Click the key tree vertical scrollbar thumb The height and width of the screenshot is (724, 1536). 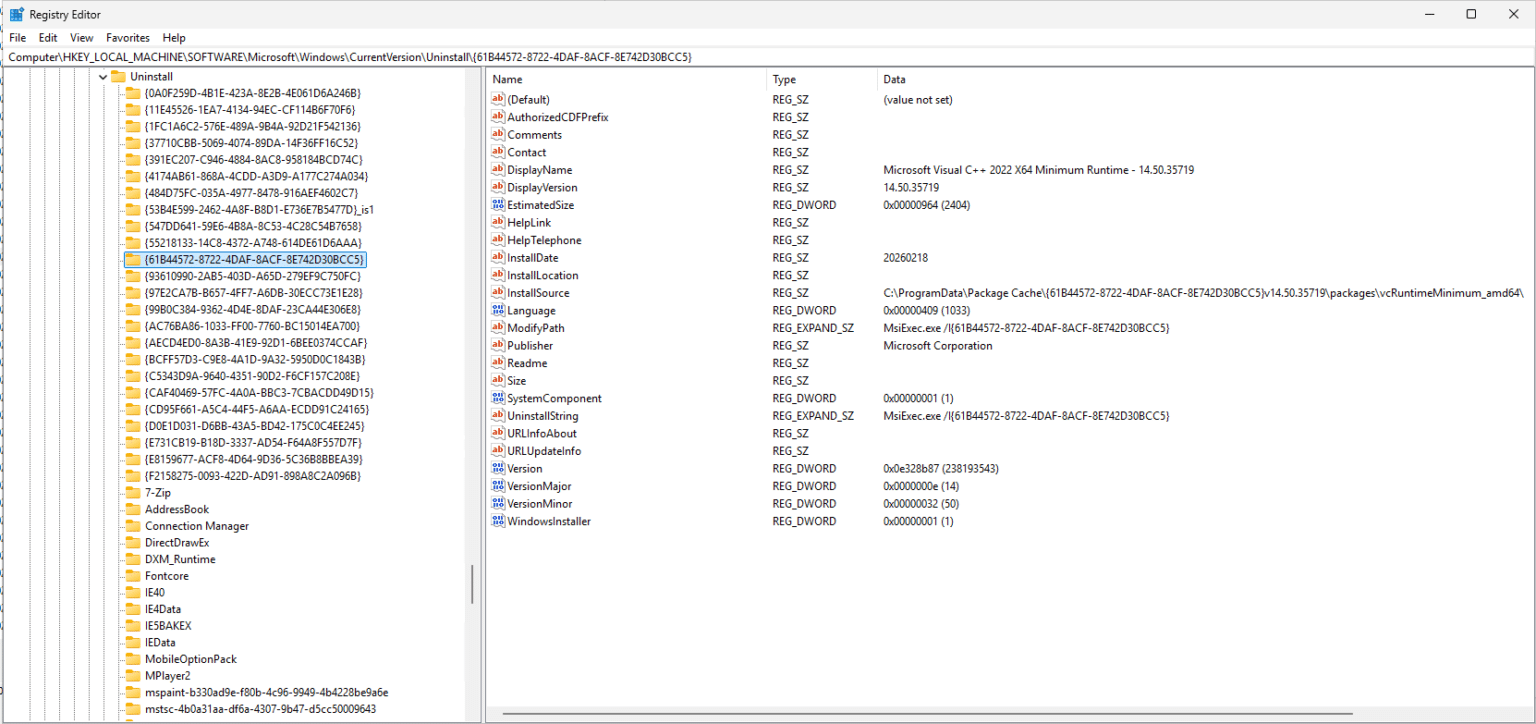pyautogui.click(x=472, y=584)
